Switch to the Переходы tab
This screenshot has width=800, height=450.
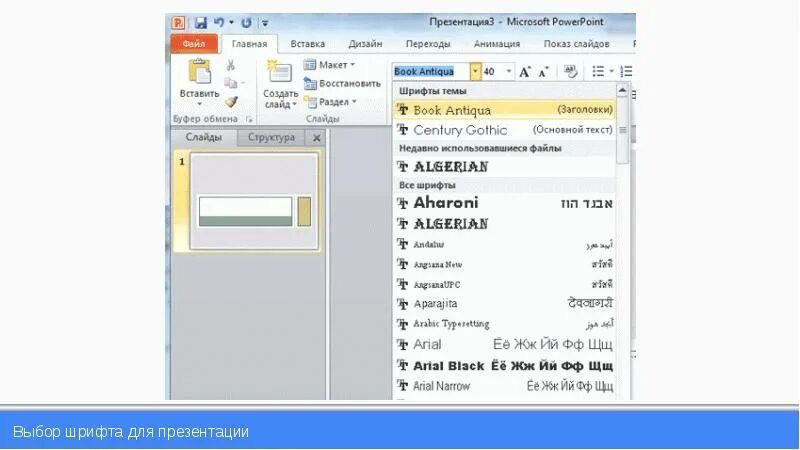[x=428, y=44]
